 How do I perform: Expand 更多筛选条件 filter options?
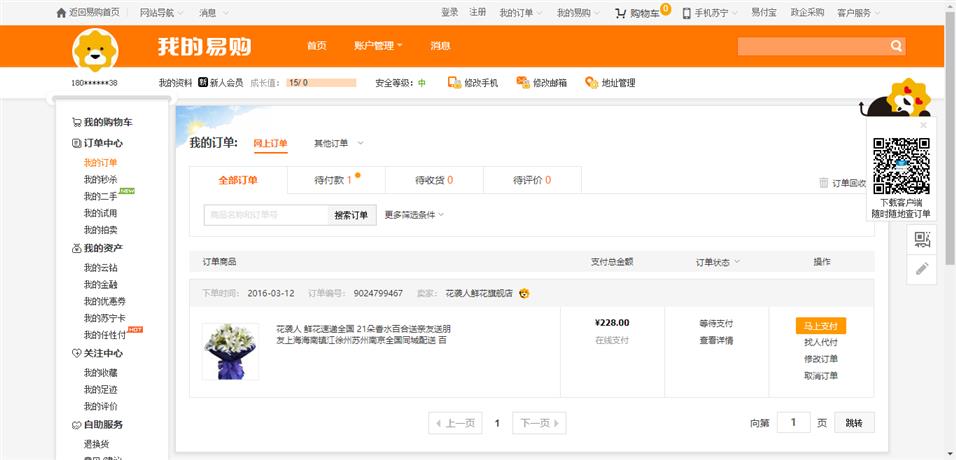(x=414, y=215)
